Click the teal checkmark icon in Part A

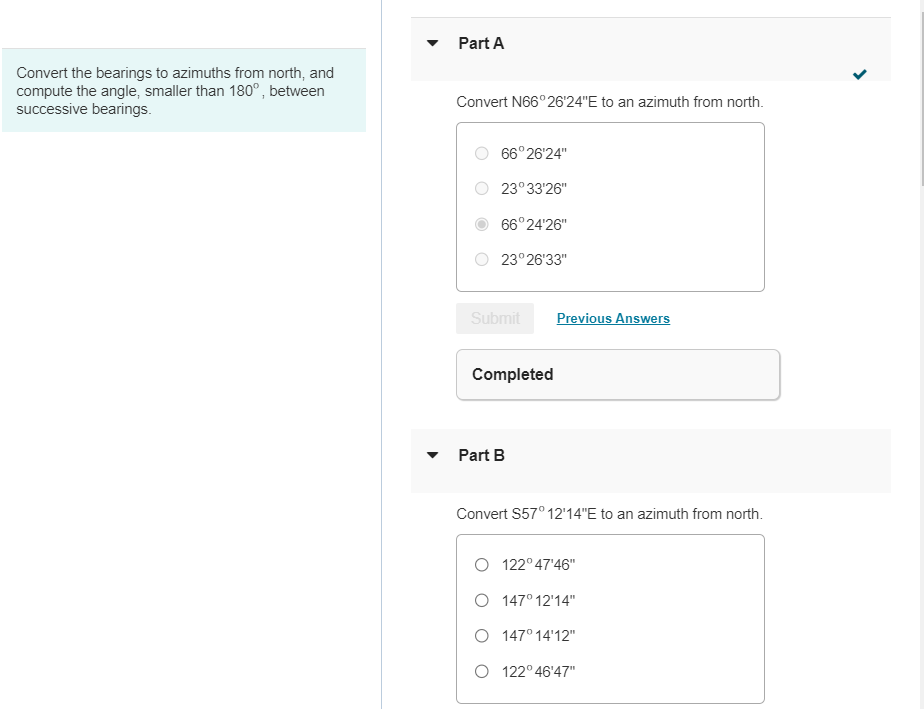click(x=859, y=73)
